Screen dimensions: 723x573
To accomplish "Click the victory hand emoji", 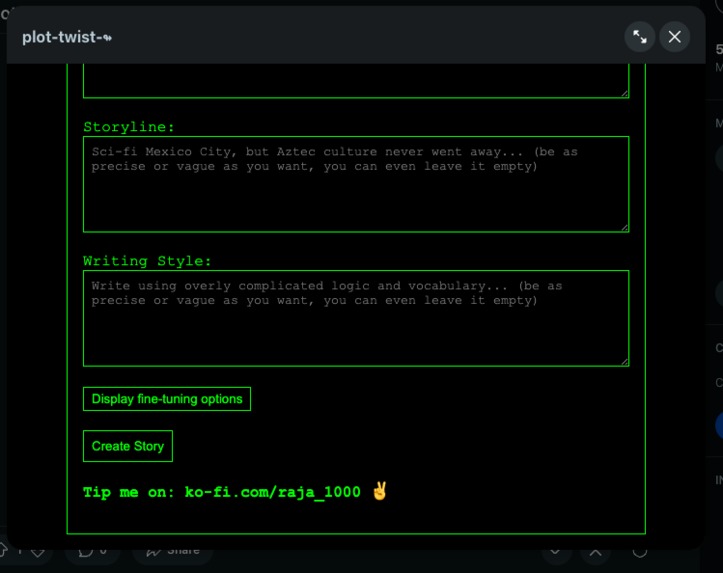I will (x=380, y=491).
